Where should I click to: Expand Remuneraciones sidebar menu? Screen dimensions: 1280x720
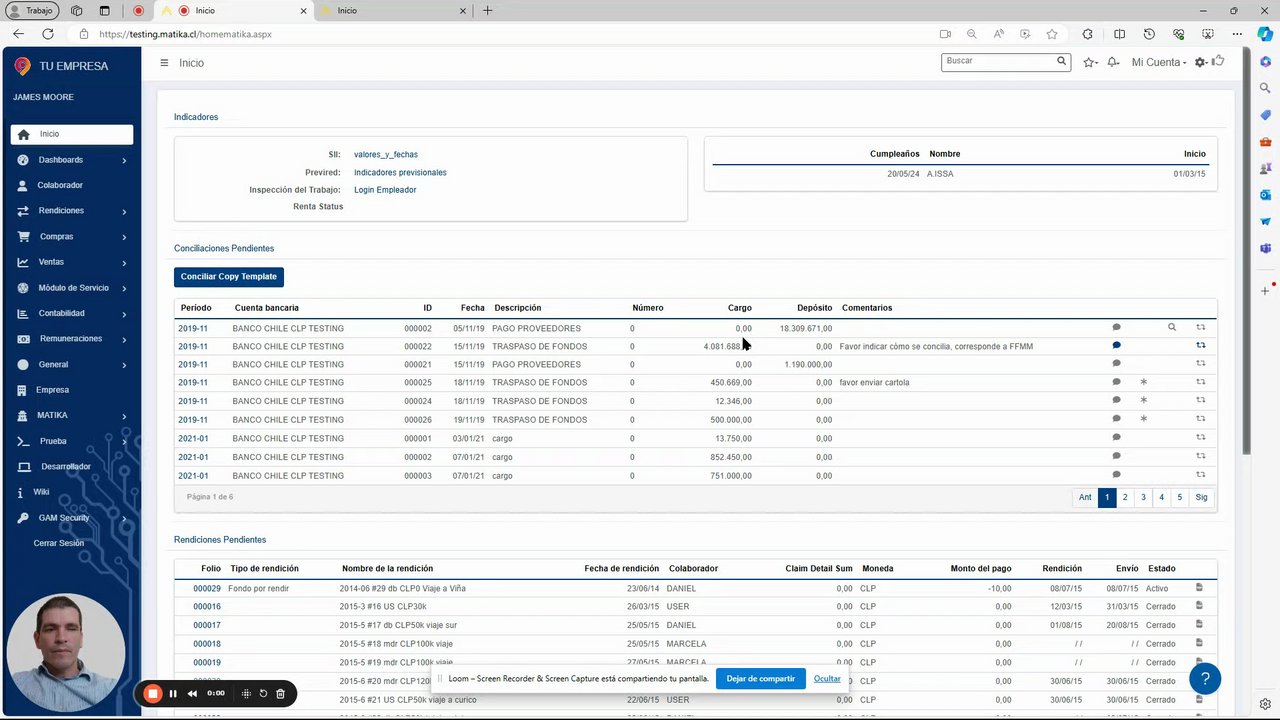[72, 339]
